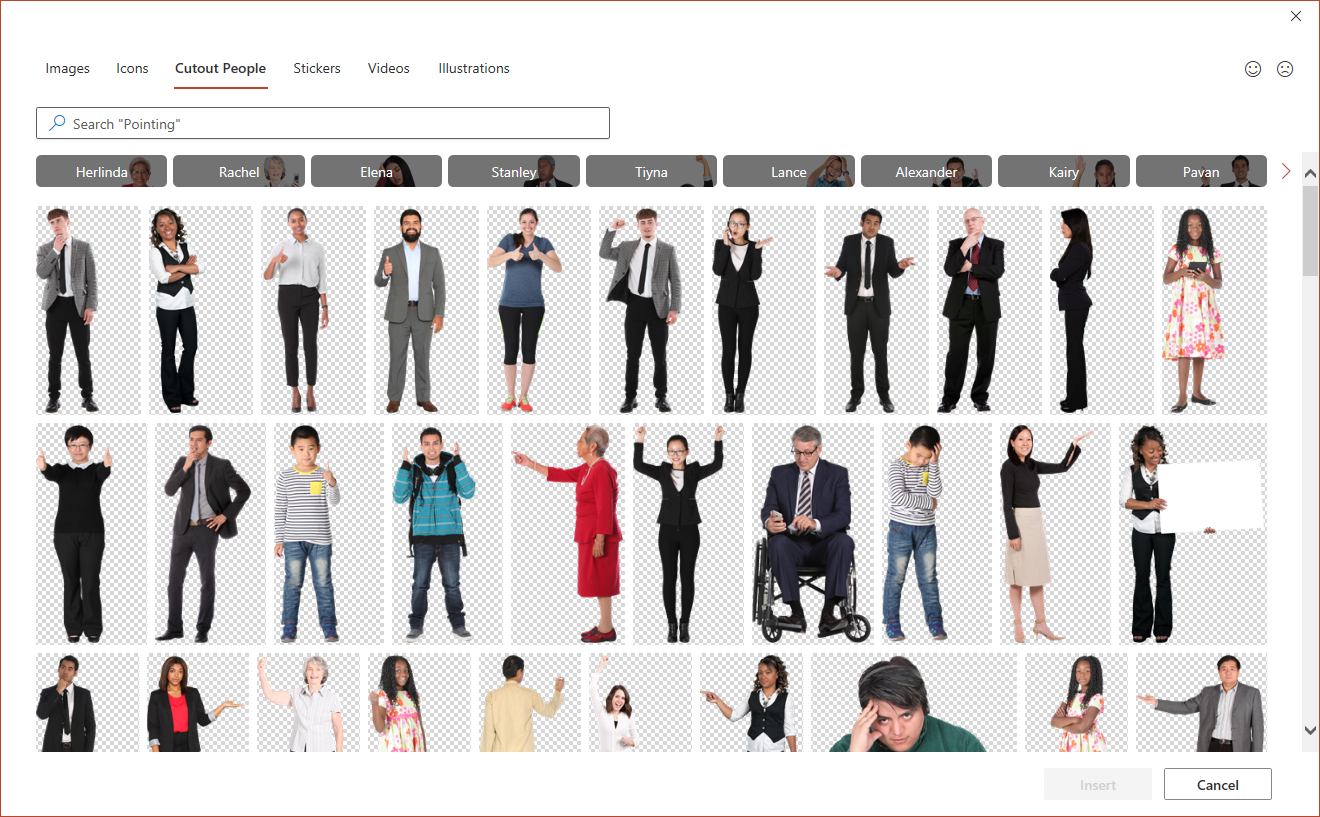Screen dimensions: 1320x817
Task: Select the woman in black blazer and red top
Action: [x=198, y=702]
